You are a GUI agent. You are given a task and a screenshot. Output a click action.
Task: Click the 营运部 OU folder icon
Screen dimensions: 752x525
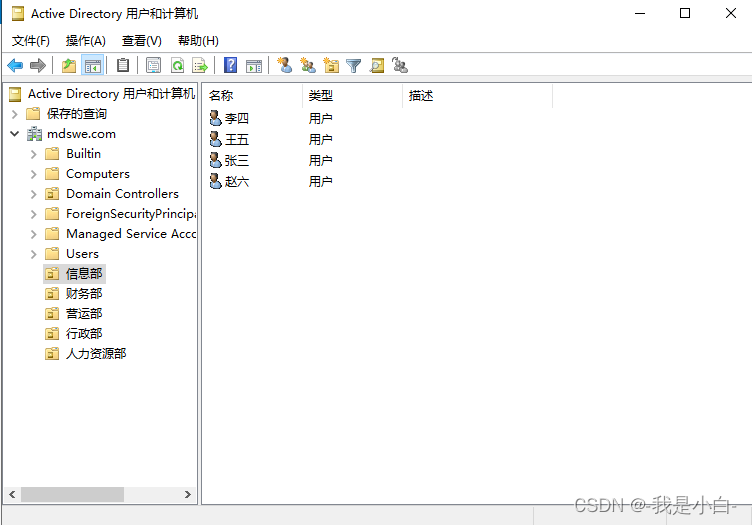tap(52, 314)
